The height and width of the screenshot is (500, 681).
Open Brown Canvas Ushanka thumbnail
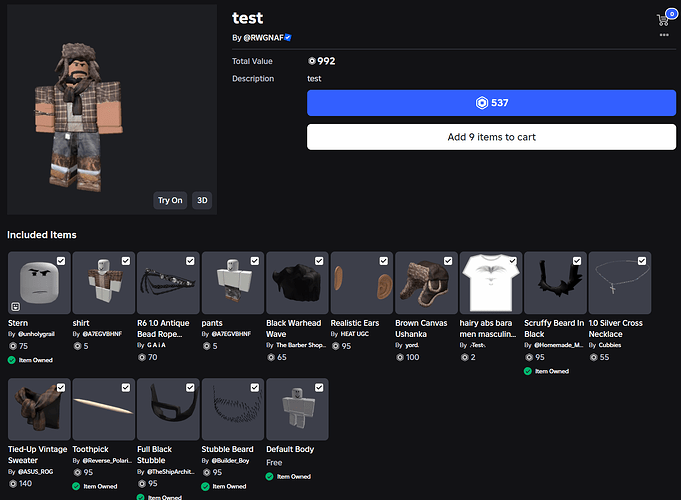pyautogui.click(x=426, y=283)
